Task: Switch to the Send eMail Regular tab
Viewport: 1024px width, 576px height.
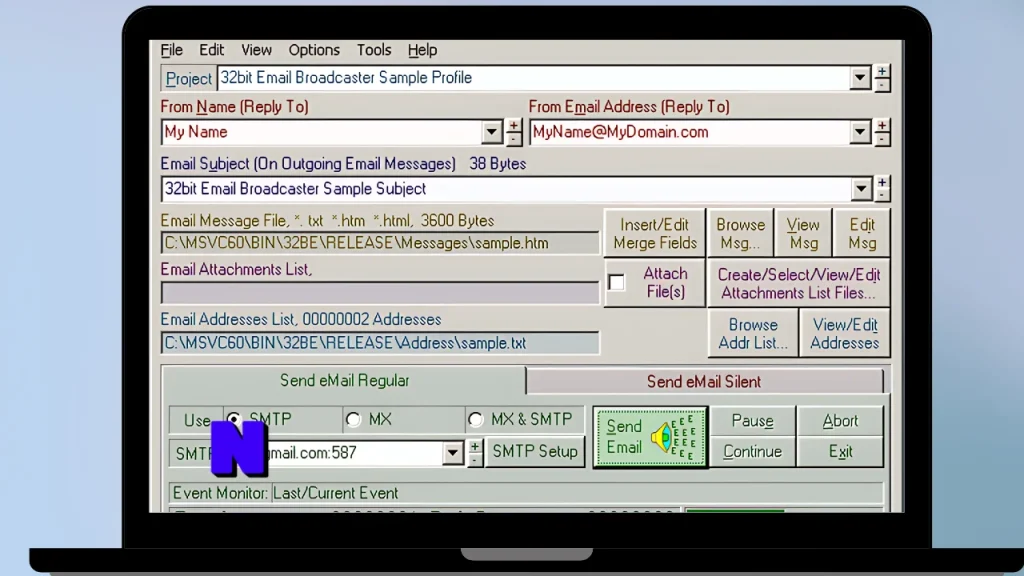Action: [344, 381]
